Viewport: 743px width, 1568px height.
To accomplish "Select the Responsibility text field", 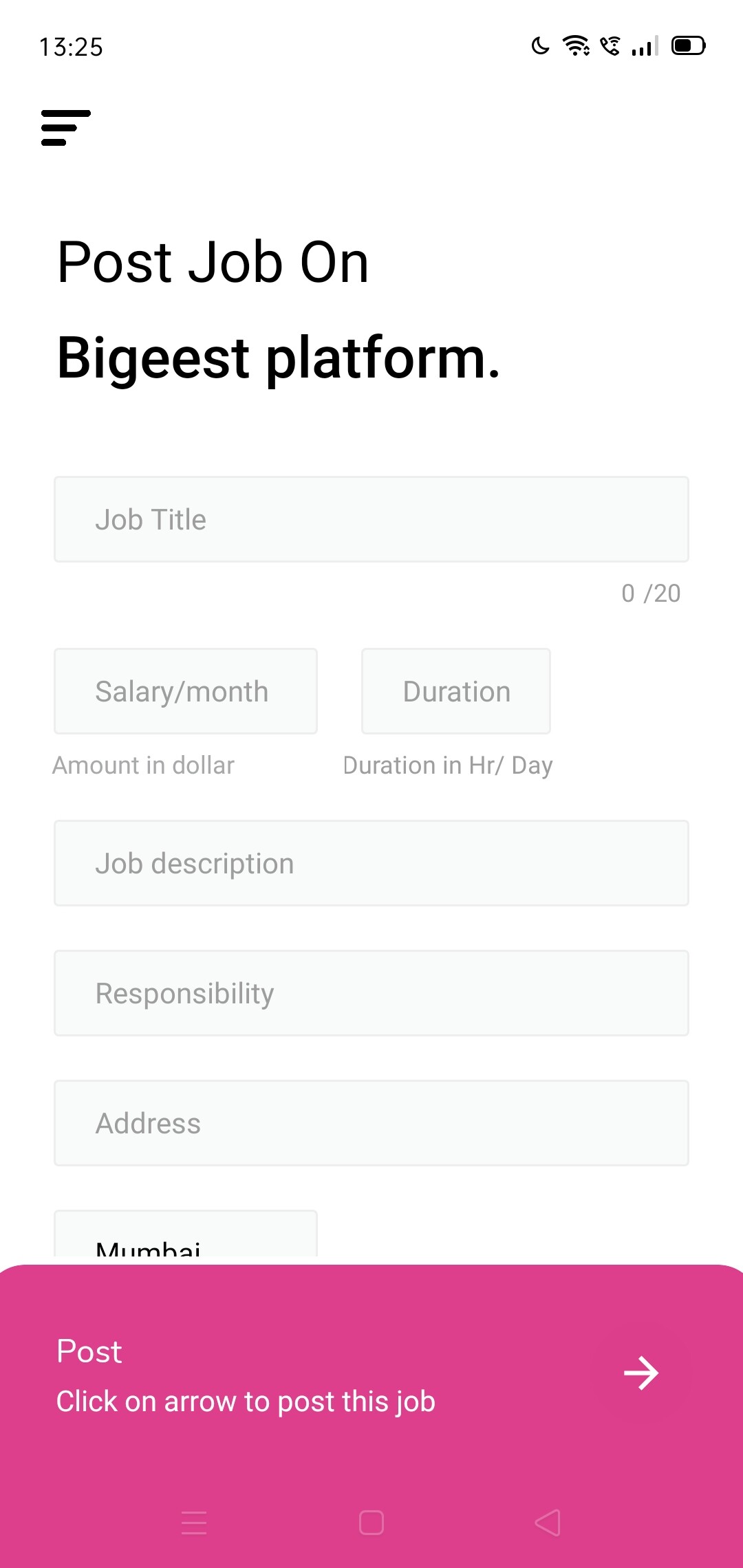I will [x=371, y=993].
